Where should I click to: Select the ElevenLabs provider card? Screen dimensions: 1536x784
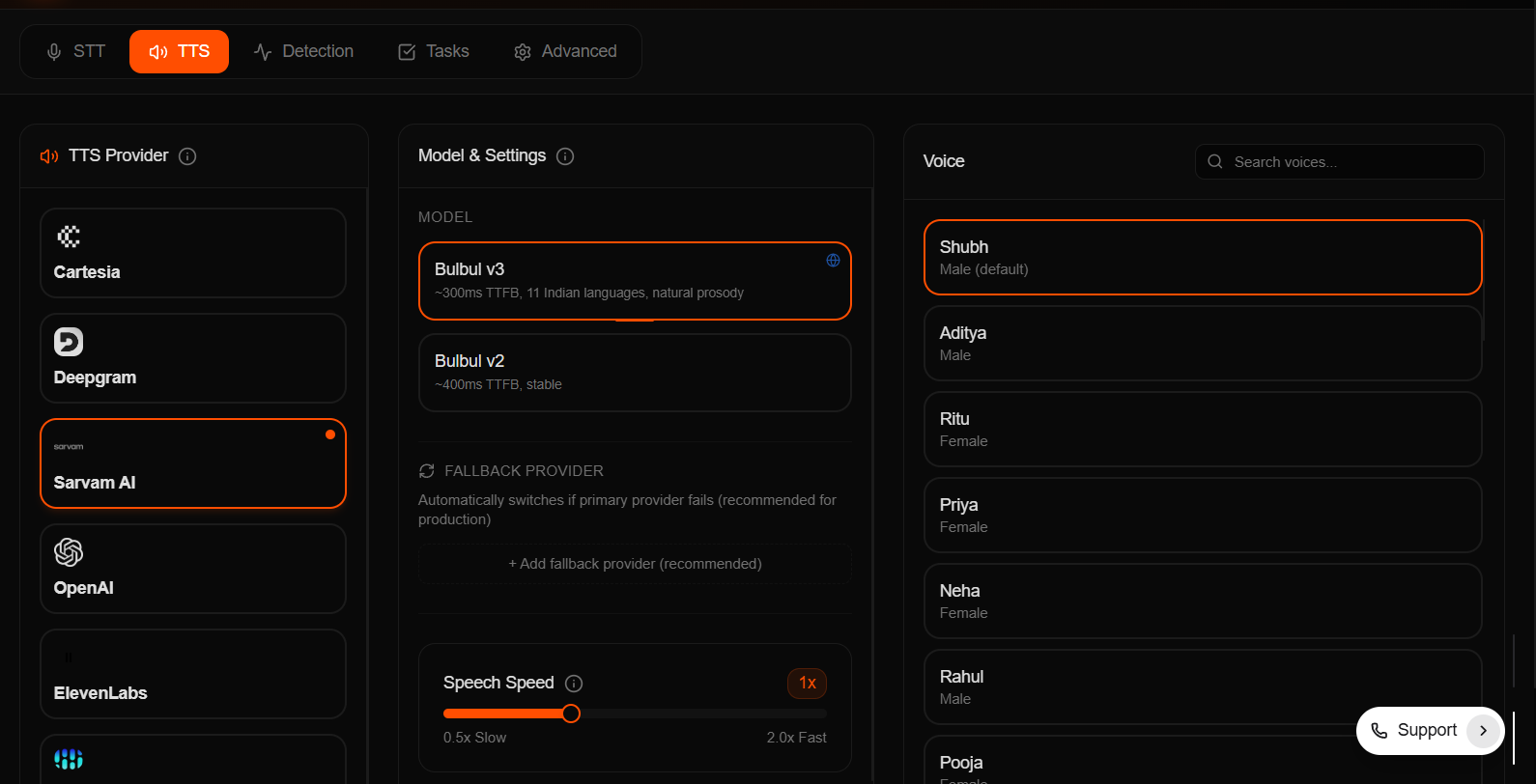193,674
